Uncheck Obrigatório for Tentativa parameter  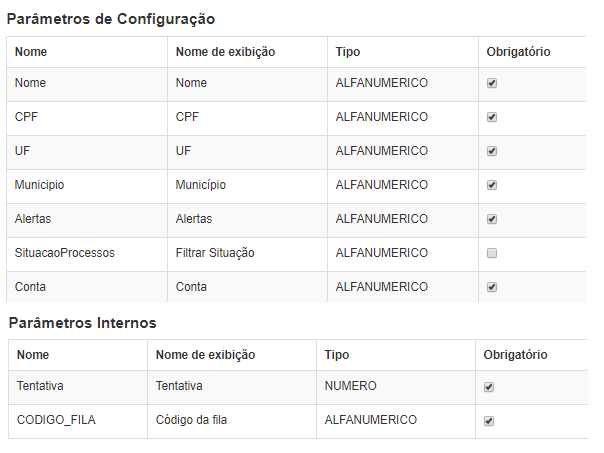click(x=489, y=387)
